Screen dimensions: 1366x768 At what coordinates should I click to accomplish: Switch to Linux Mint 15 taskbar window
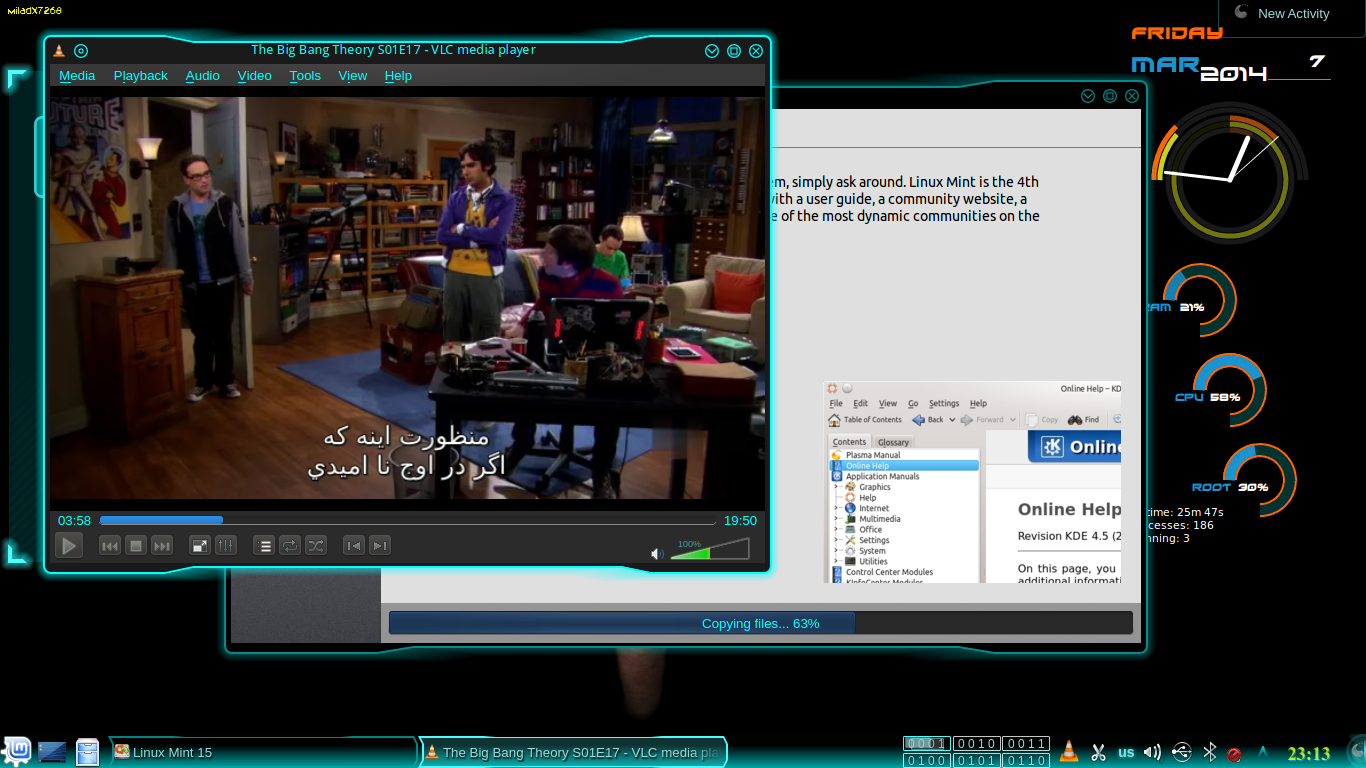260,752
